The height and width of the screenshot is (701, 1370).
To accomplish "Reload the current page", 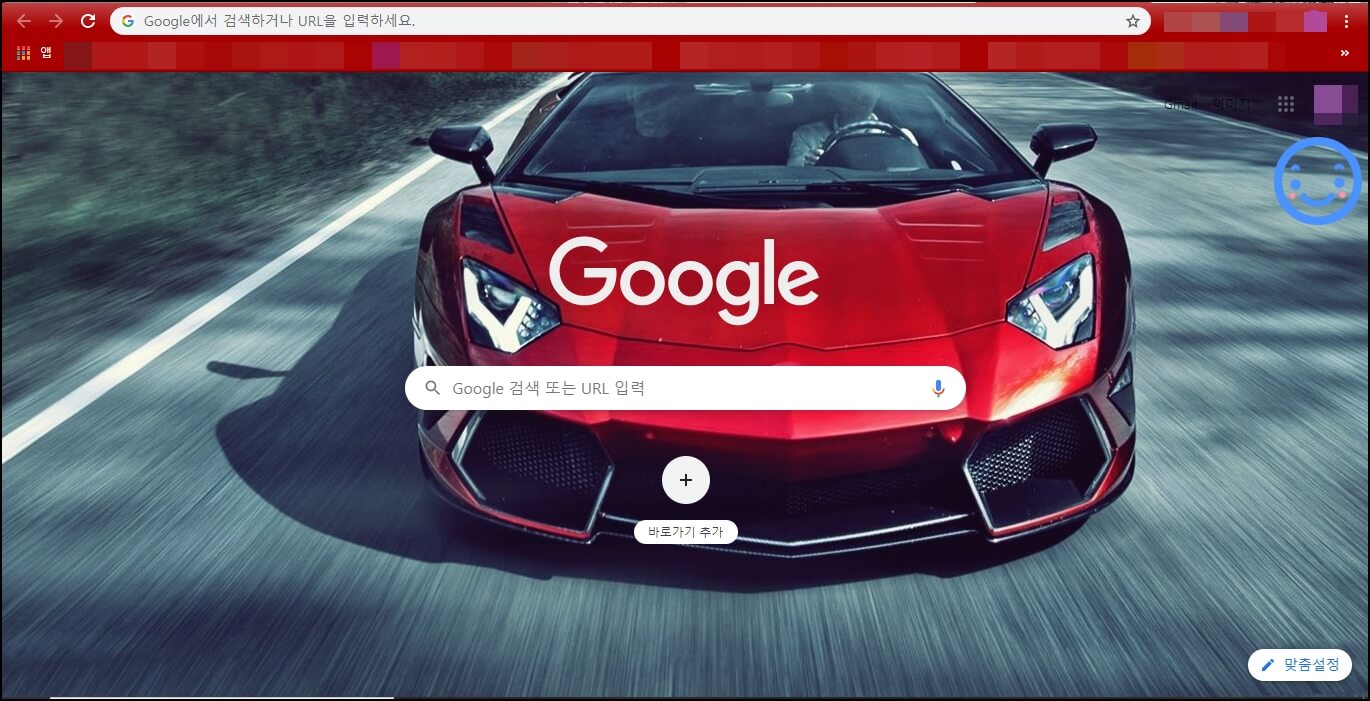I will pos(88,21).
